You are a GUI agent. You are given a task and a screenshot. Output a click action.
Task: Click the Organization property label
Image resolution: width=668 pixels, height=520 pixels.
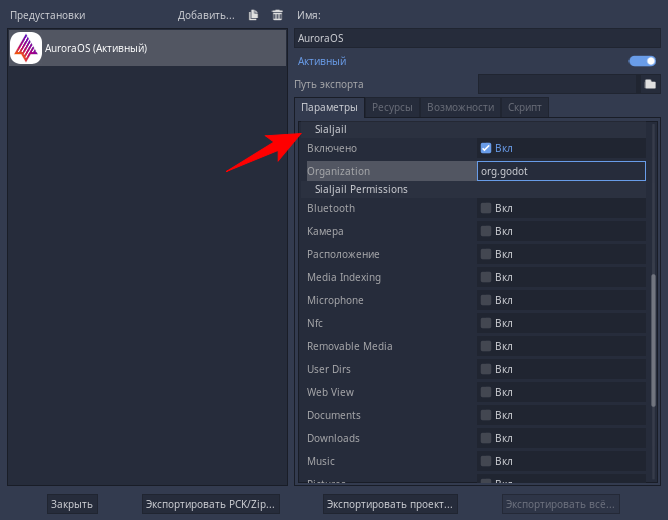[339, 171]
